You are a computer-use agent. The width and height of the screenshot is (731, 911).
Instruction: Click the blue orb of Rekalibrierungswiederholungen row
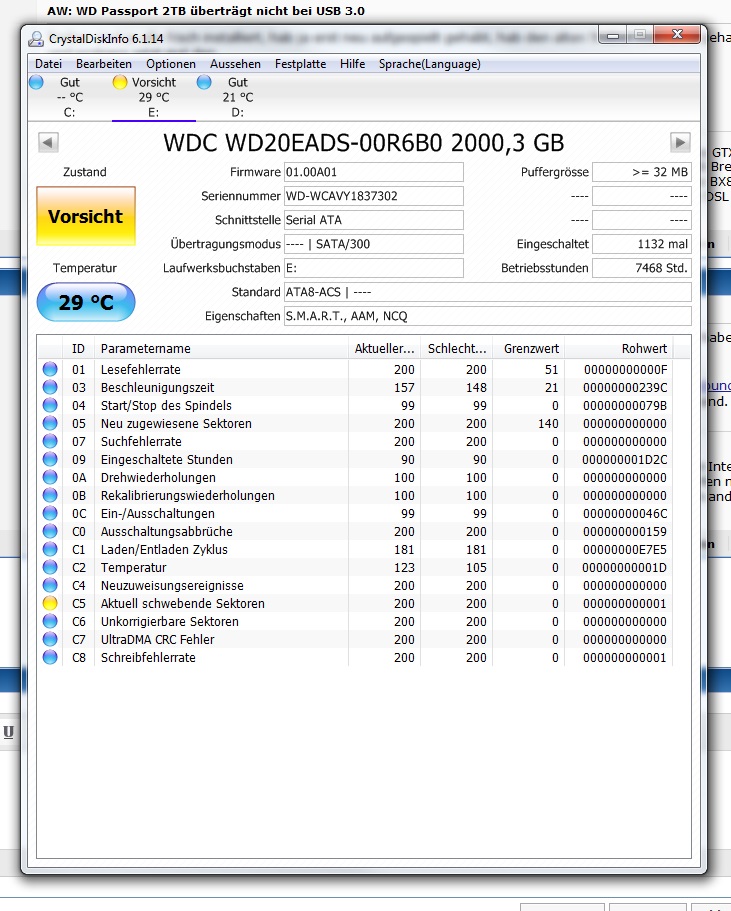[50, 495]
